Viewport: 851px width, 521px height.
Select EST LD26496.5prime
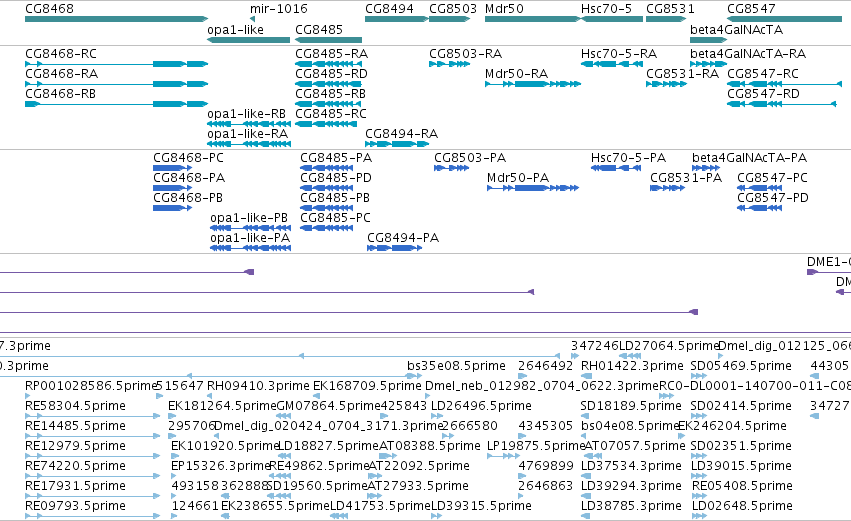437,416
